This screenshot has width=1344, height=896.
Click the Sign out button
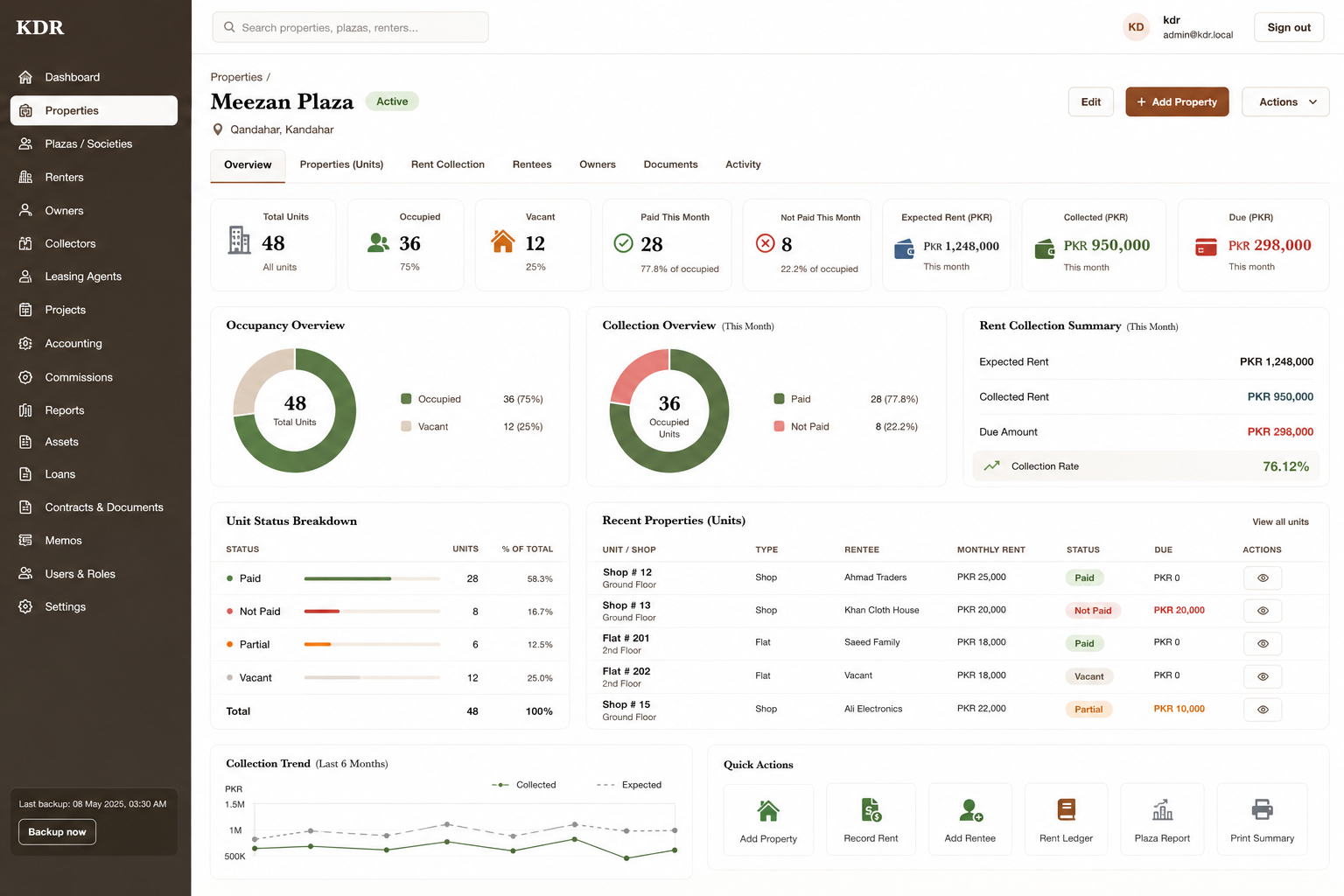click(x=1289, y=27)
